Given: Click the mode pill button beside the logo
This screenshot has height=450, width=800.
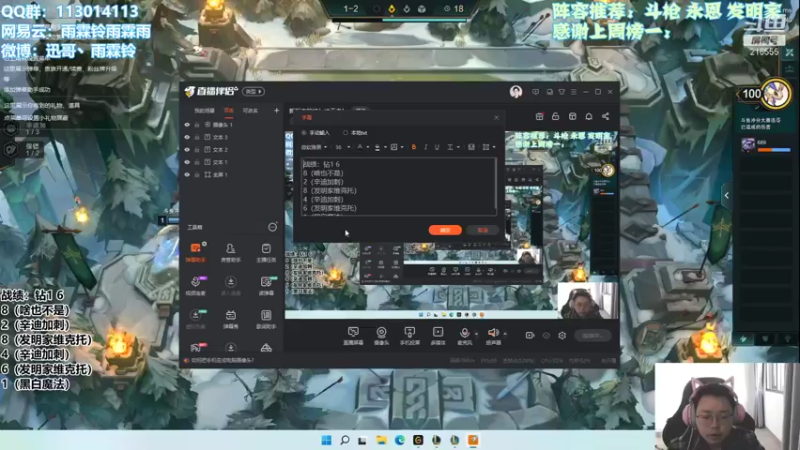Looking at the screenshot, I should (x=253, y=92).
